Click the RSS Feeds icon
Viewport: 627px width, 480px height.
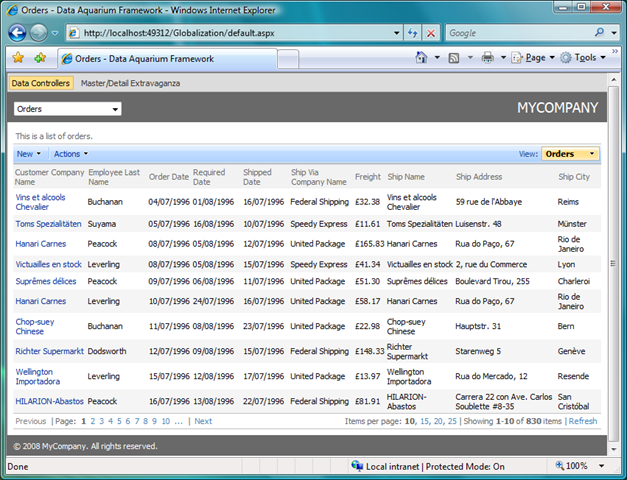pyautogui.click(x=454, y=58)
